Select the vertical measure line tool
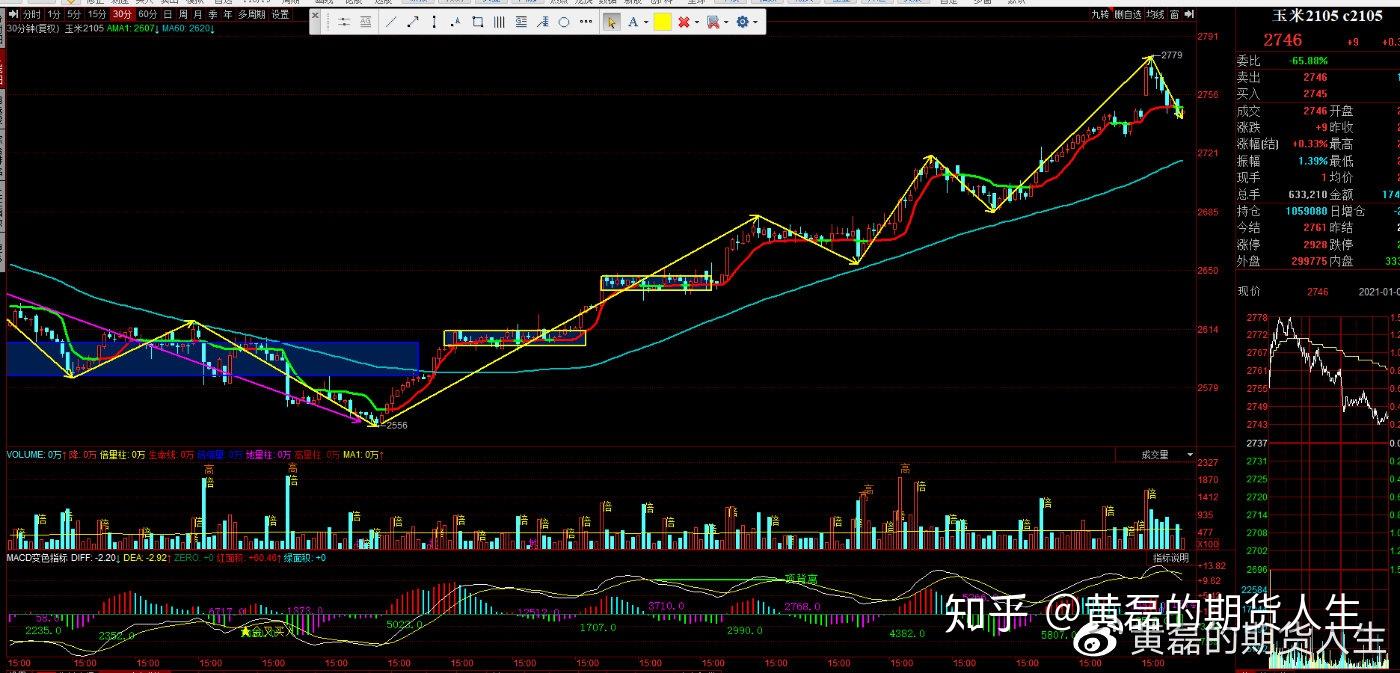This screenshot has height=673, width=1400. click(436, 22)
